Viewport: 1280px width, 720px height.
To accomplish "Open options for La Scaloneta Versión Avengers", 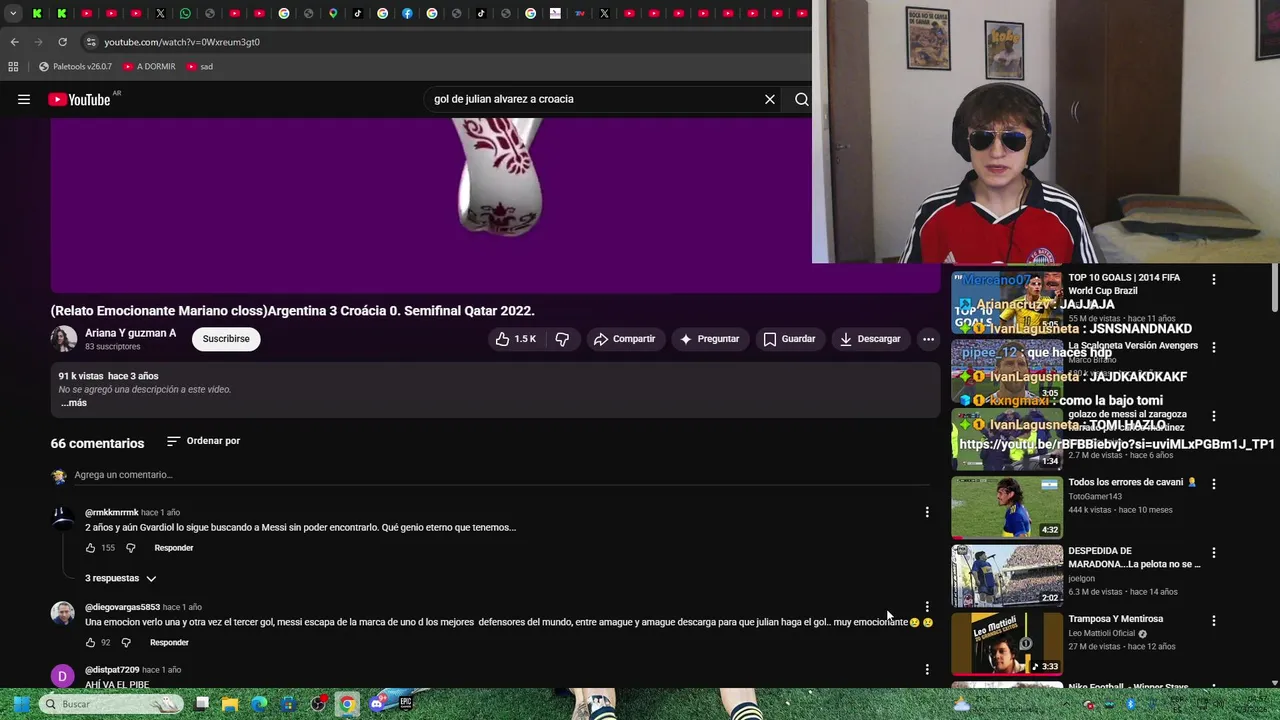I will tap(1214, 347).
